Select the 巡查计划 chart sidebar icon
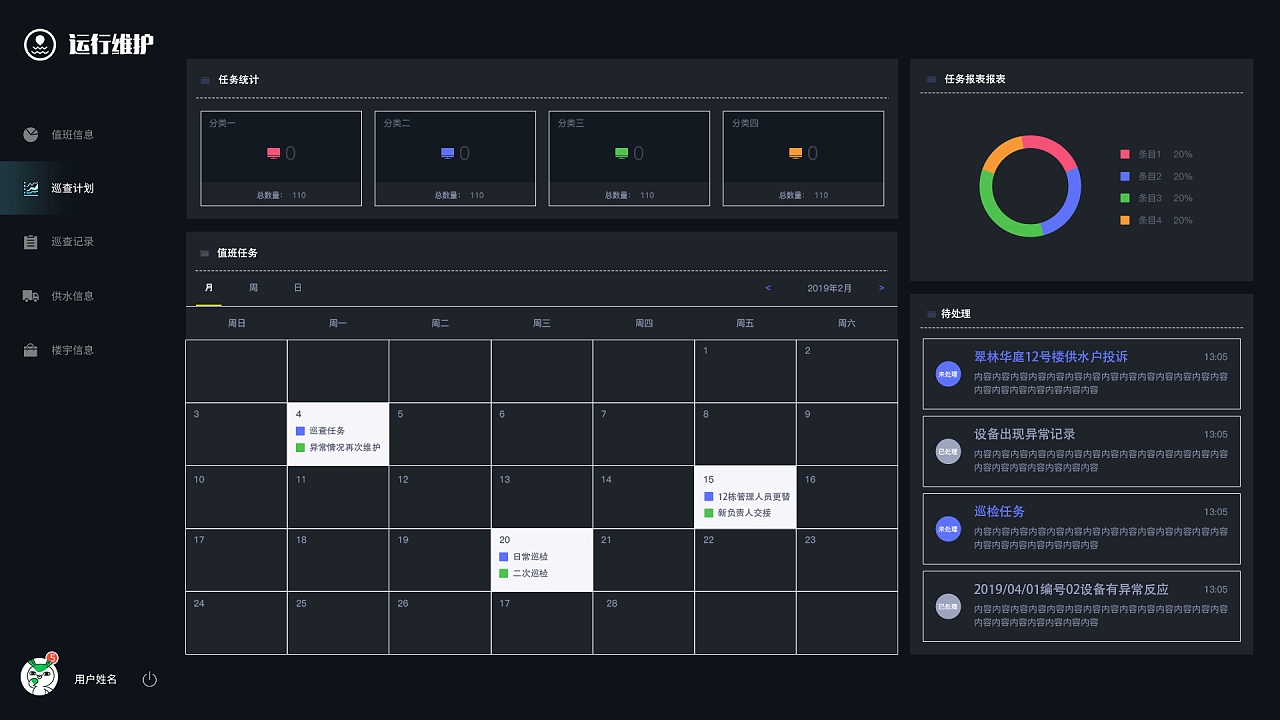1280x720 pixels. point(31,188)
